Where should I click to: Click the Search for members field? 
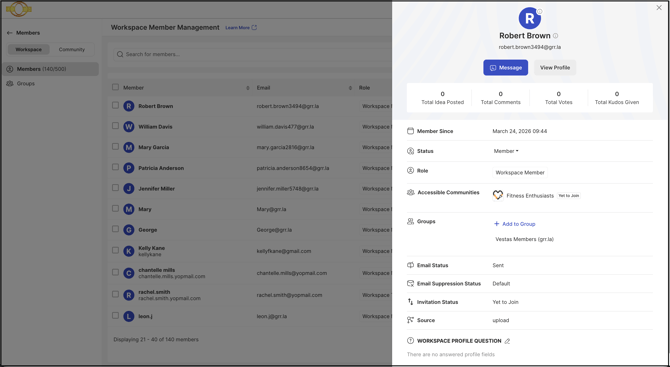coord(252,54)
